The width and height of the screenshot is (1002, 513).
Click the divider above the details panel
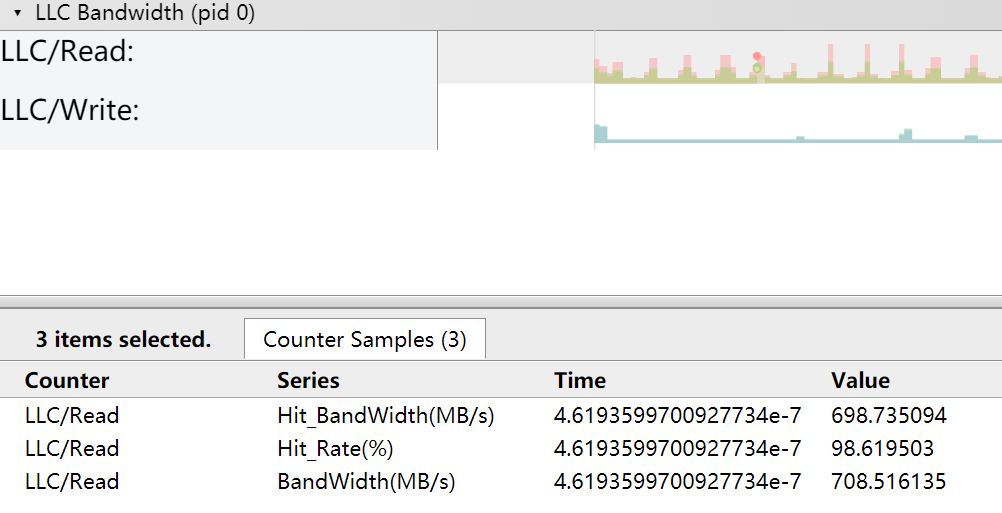click(500, 301)
